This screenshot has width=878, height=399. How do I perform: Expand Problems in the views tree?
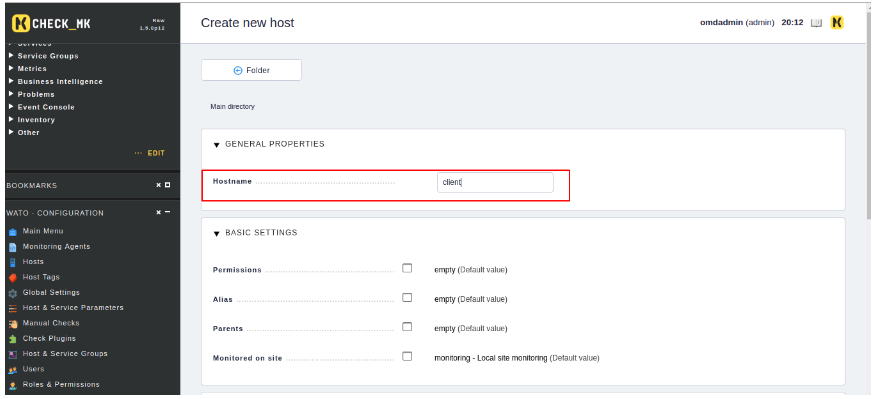pos(11,94)
